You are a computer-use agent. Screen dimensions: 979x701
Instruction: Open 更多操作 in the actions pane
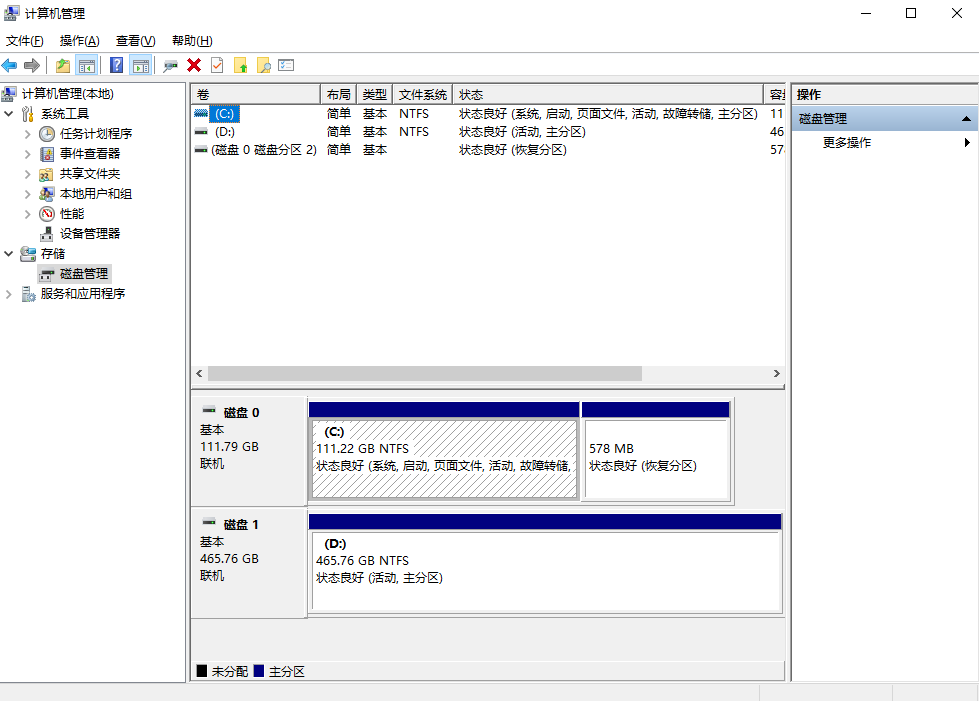pos(847,143)
